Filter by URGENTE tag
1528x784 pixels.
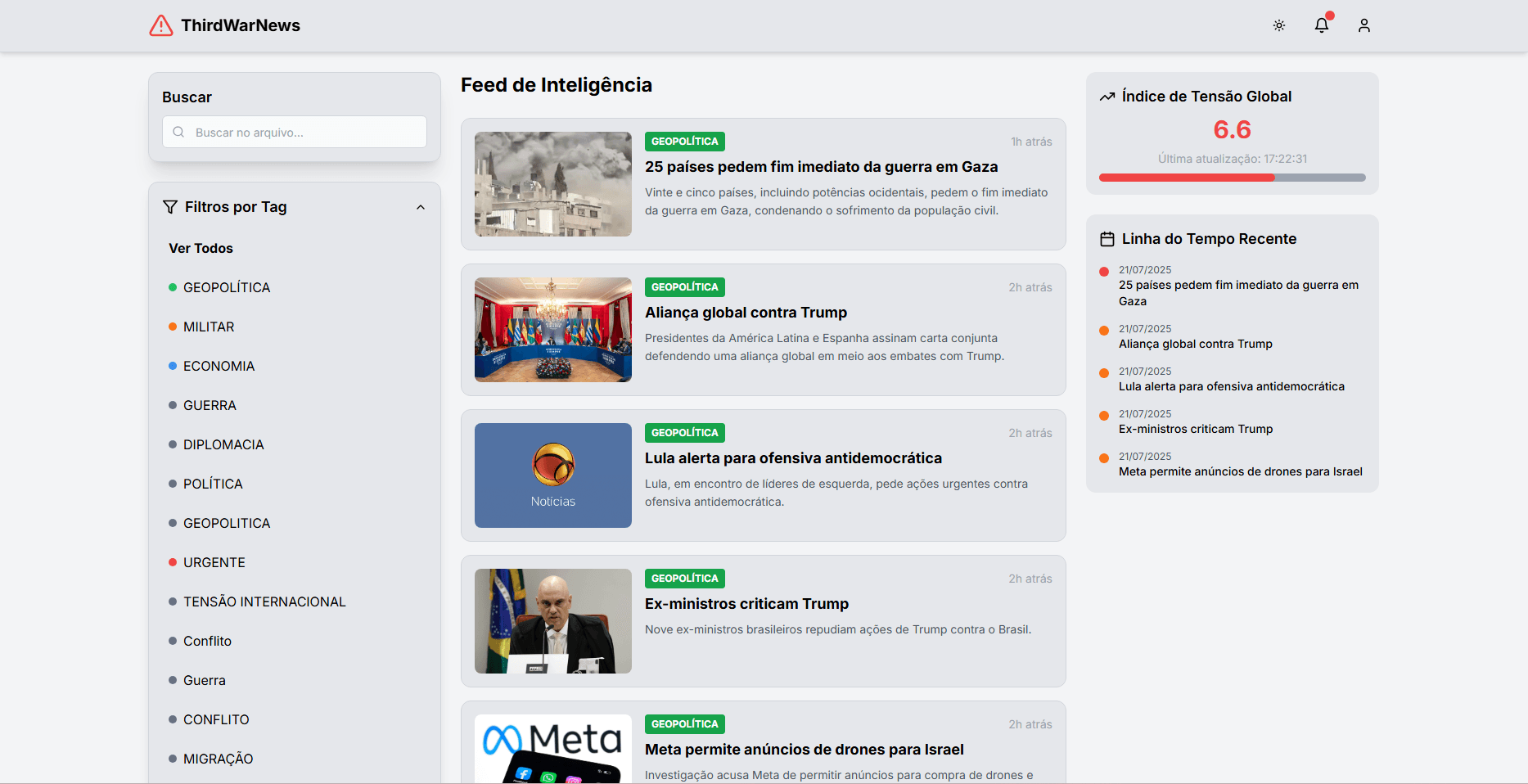tap(214, 562)
